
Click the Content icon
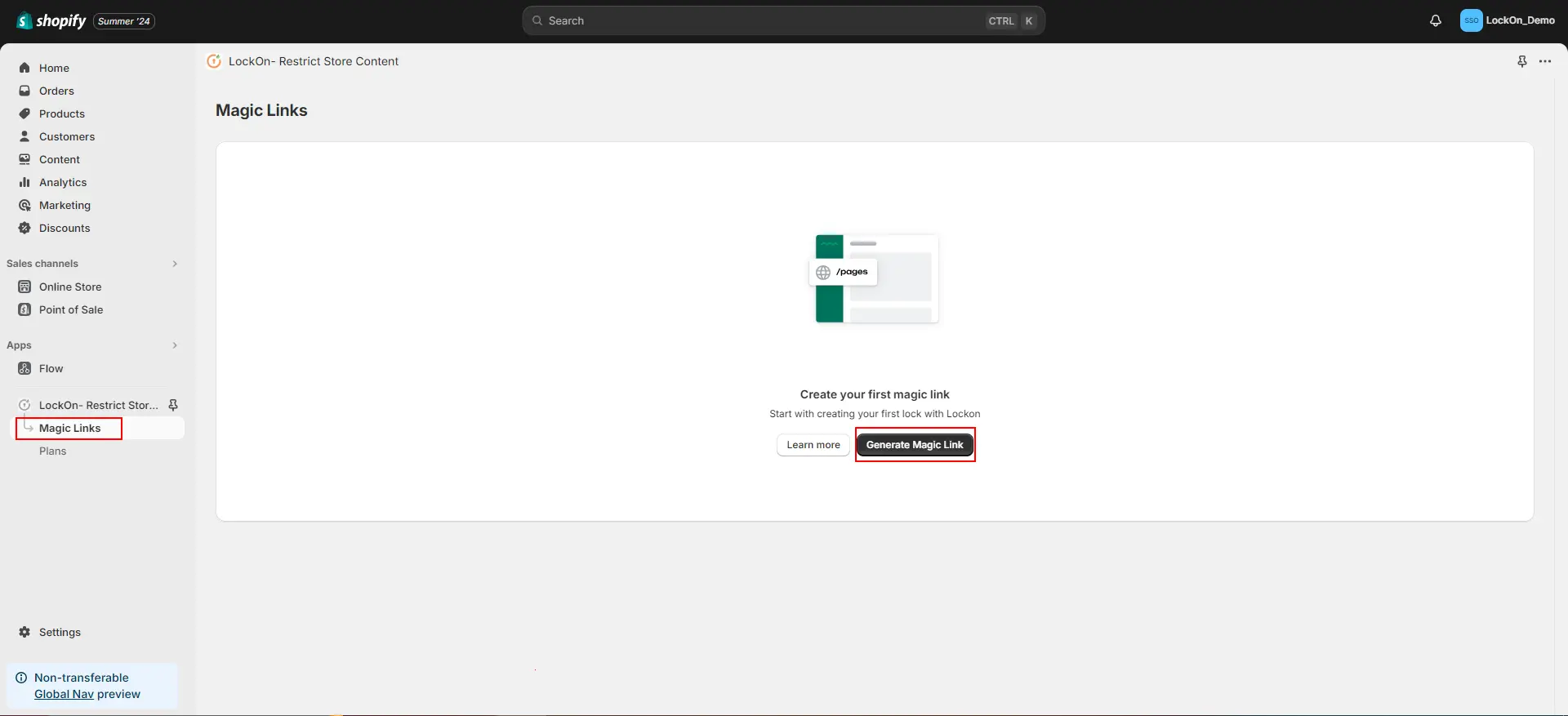[x=24, y=159]
